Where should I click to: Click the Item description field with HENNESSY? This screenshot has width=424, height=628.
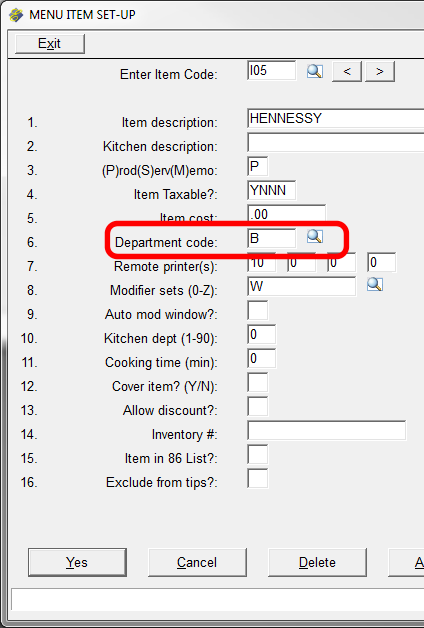click(336, 118)
